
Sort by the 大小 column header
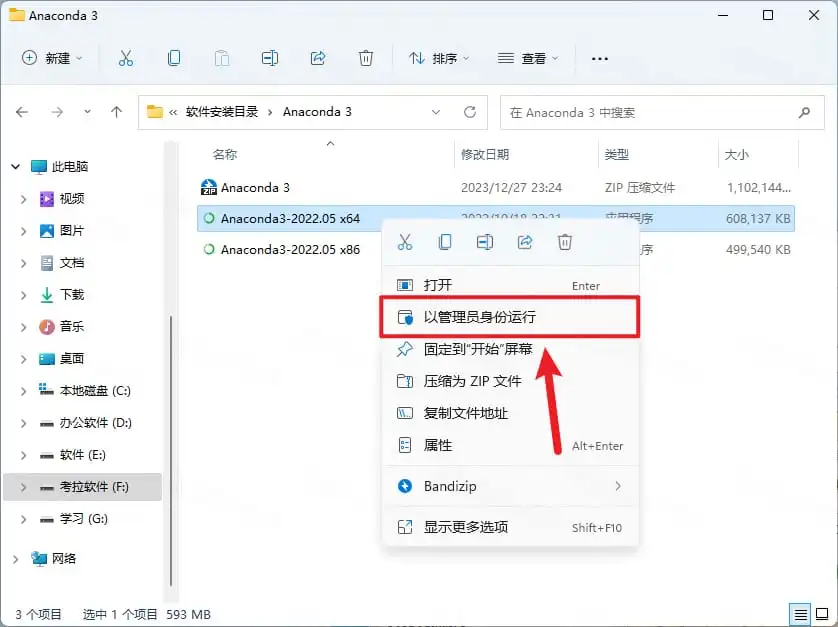pos(736,154)
